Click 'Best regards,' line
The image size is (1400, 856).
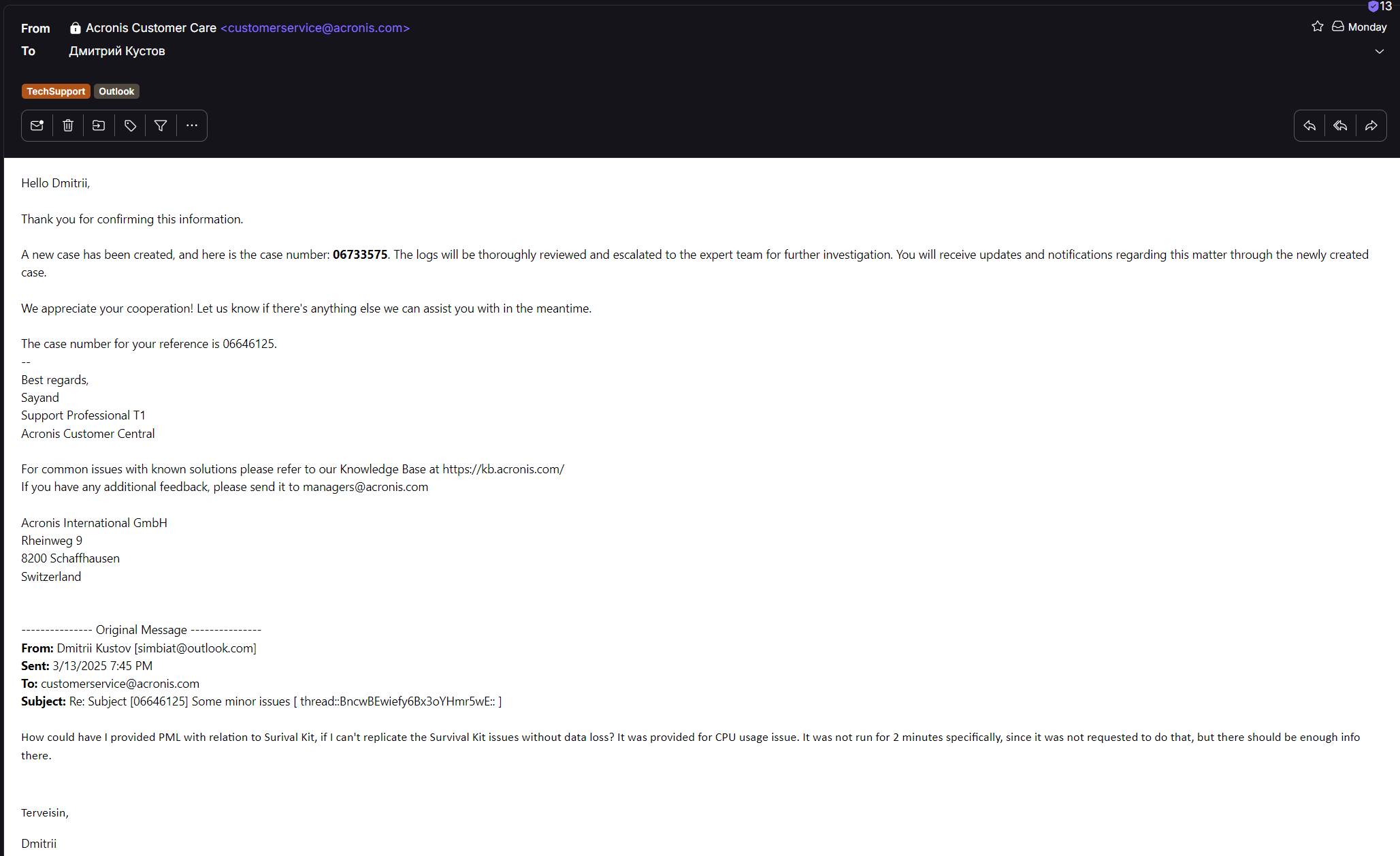point(54,380)
